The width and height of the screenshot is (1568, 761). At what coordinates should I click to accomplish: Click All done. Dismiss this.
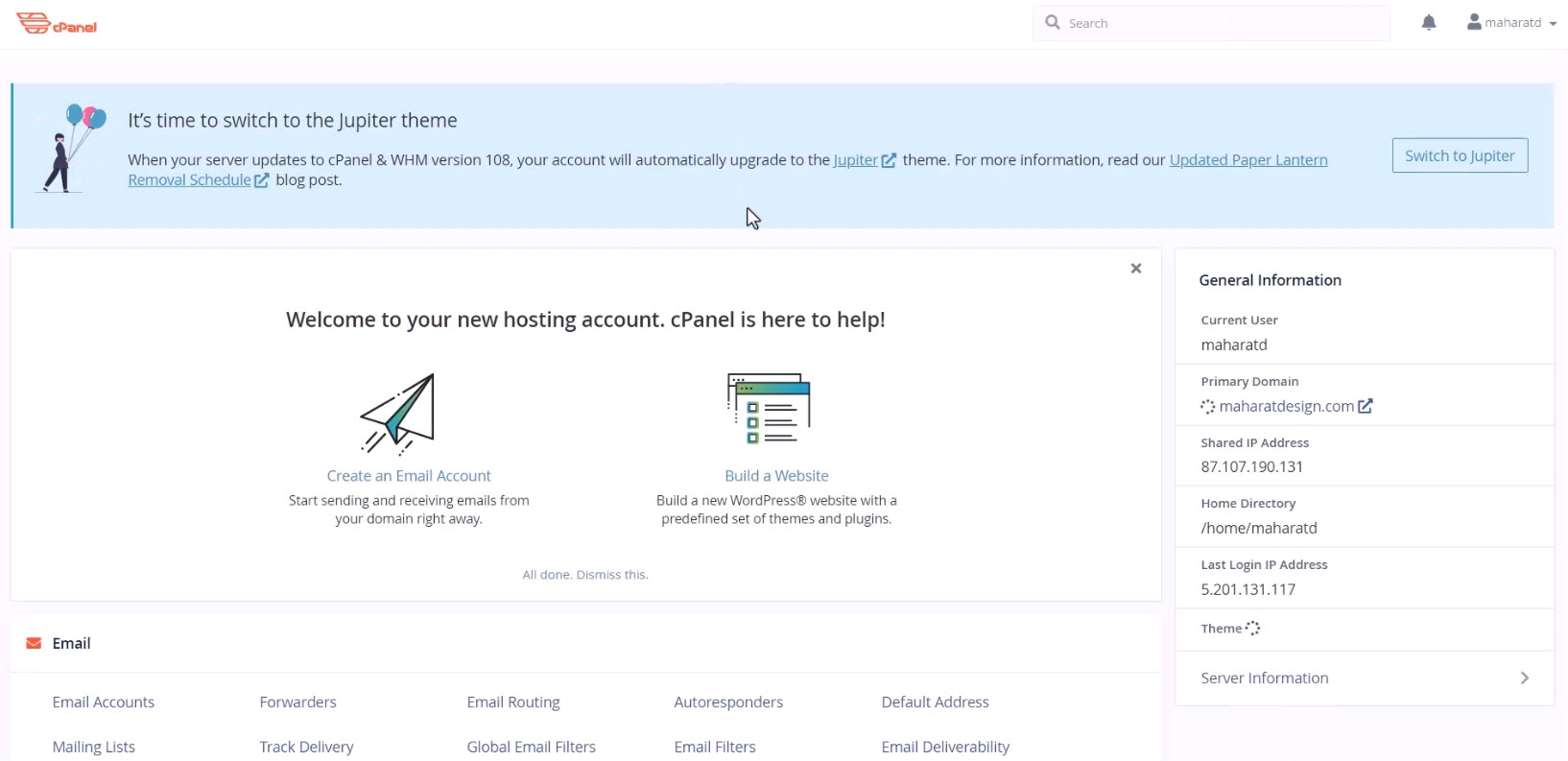click(x=585, y=575)
